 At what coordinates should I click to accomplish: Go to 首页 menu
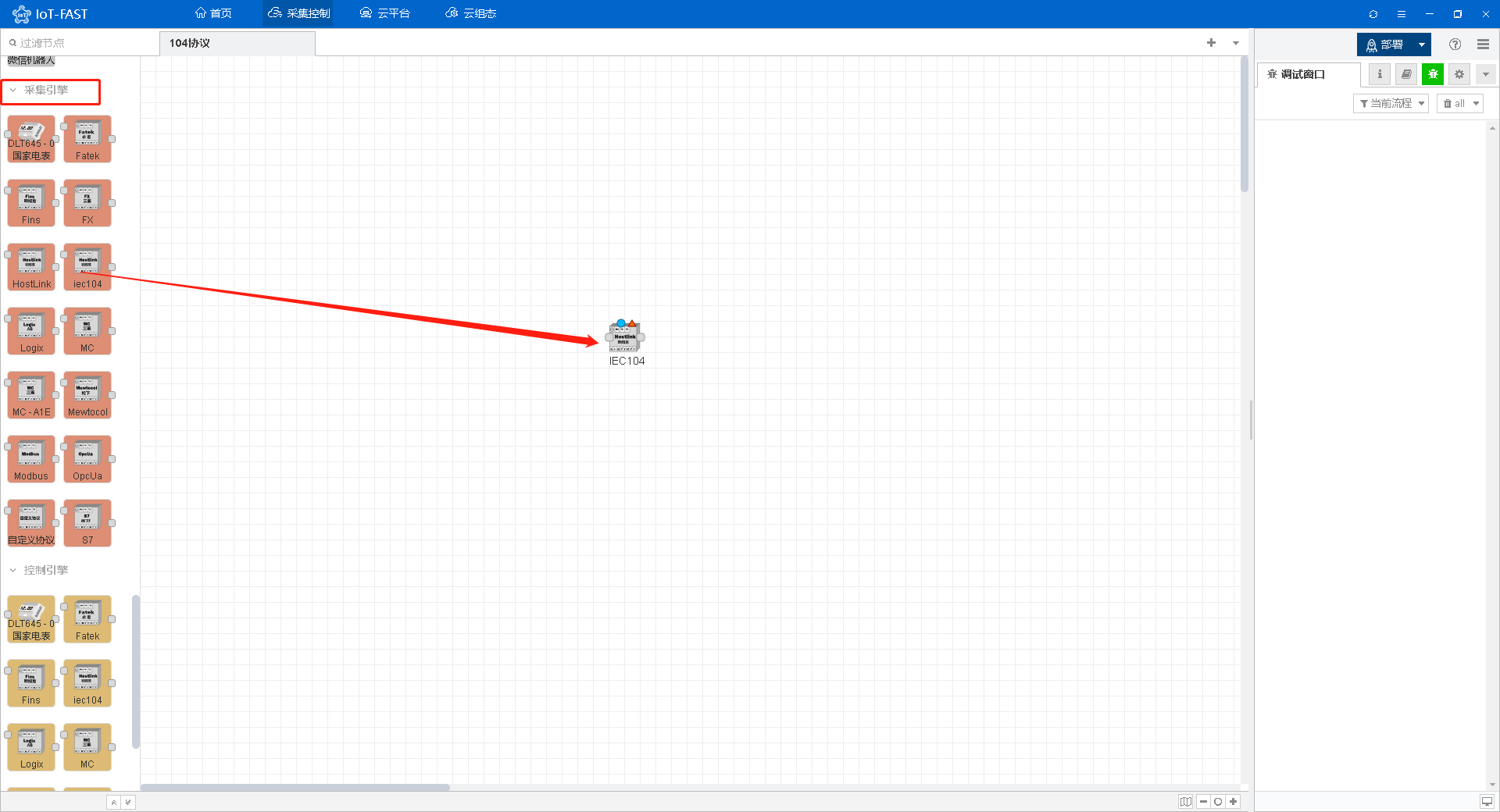[x=213, y=14]
